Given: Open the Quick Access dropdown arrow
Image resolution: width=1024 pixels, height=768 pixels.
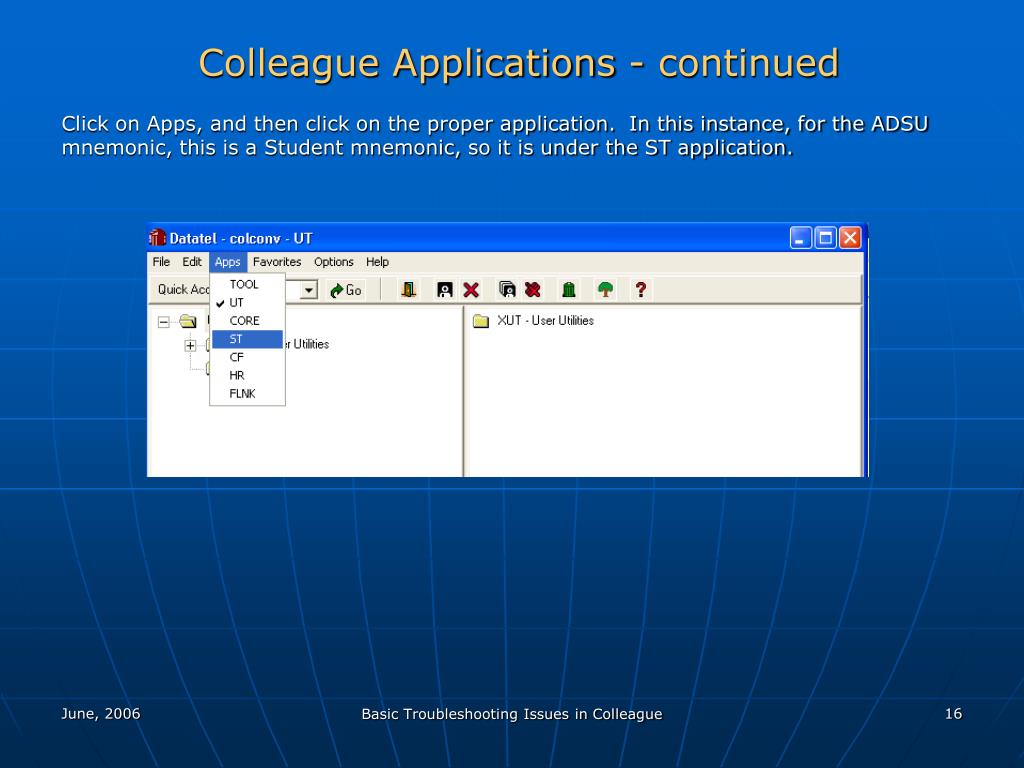Looking at the screenshot, I should click(x=309, y=290).
